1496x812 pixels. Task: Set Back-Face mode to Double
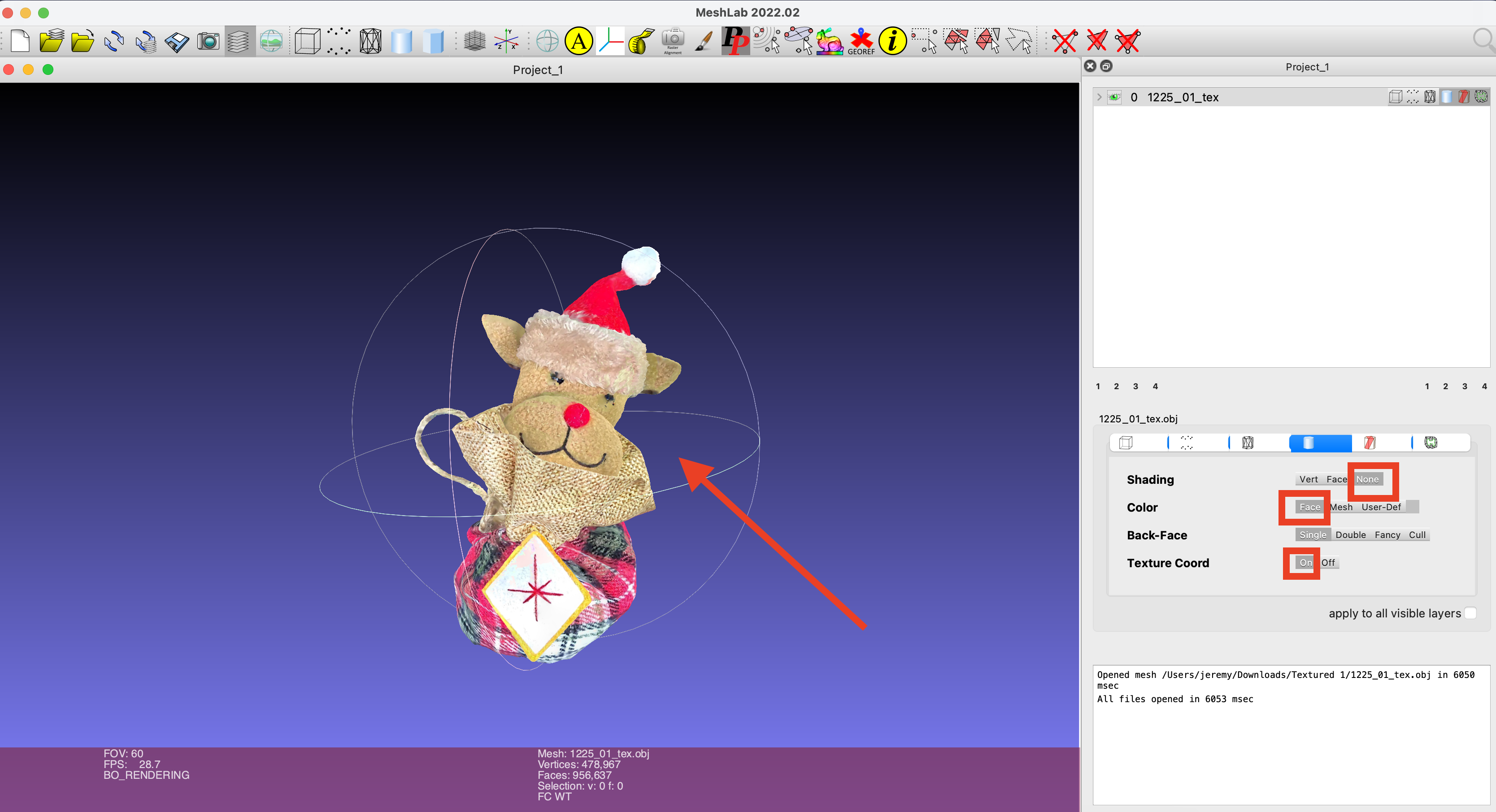1350,534
